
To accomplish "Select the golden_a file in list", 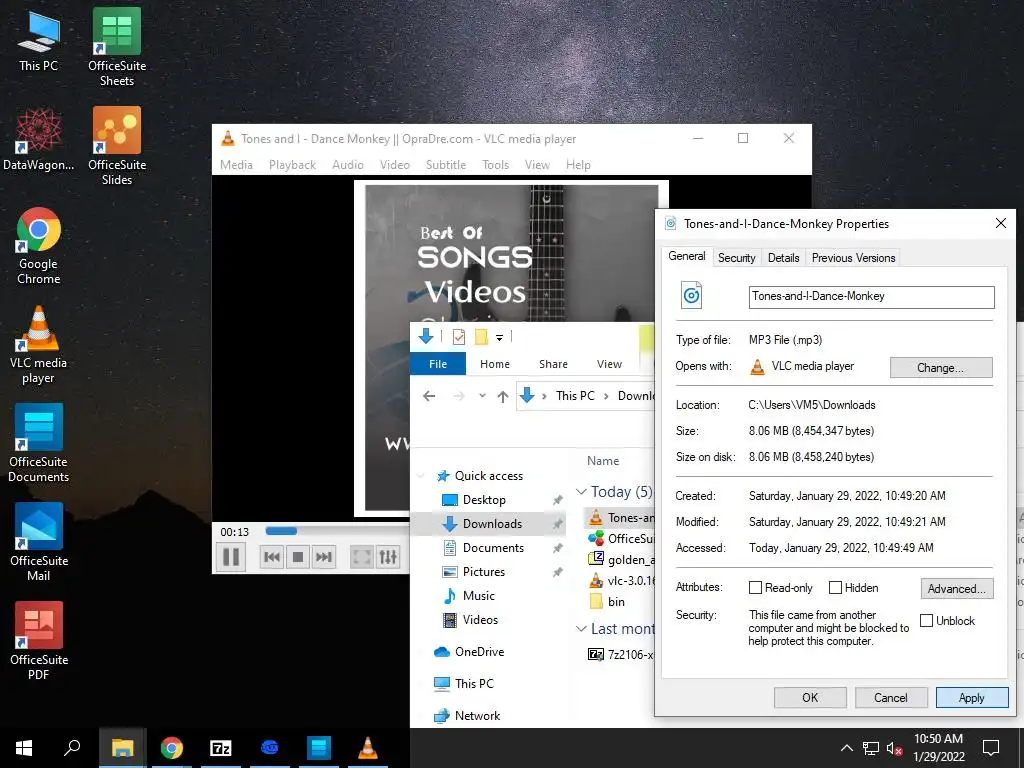I will [x=631, y=560].
